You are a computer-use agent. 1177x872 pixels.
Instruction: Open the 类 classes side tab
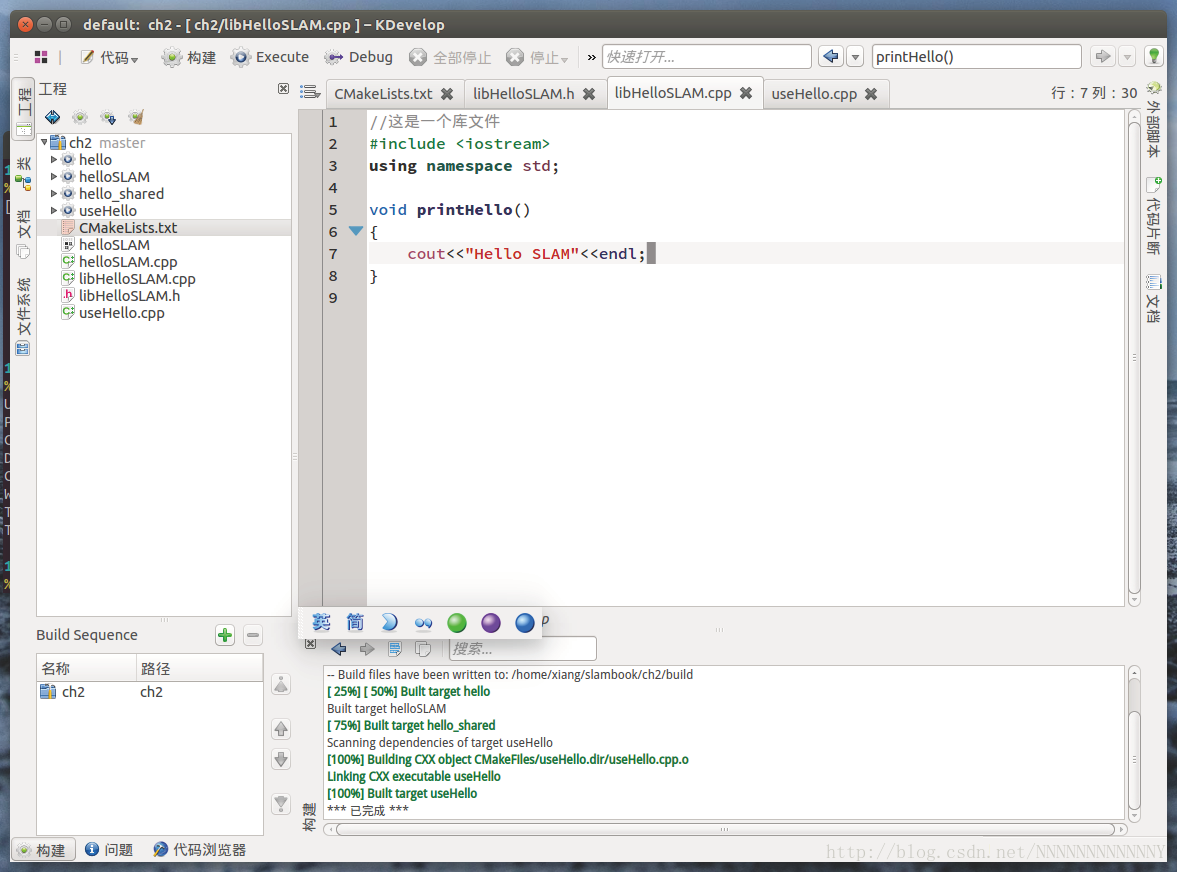point(24,172)
